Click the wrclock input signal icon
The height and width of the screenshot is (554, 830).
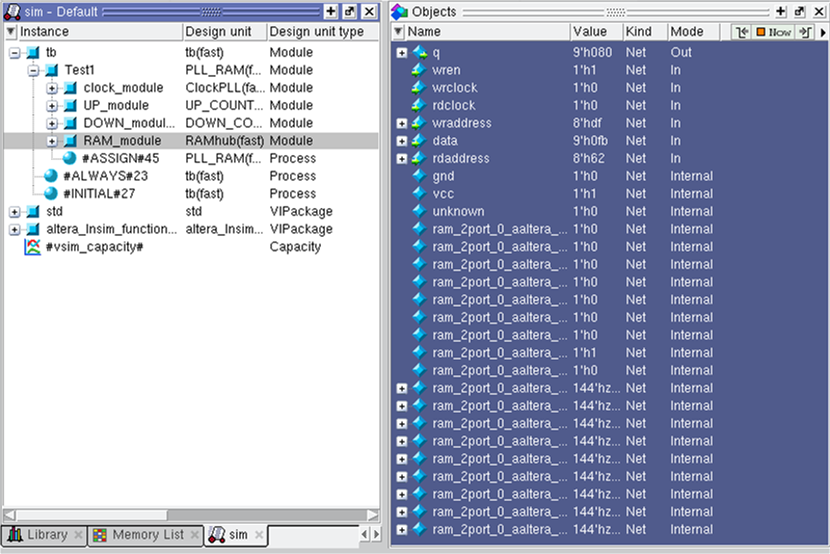click(x=419, y=87)
